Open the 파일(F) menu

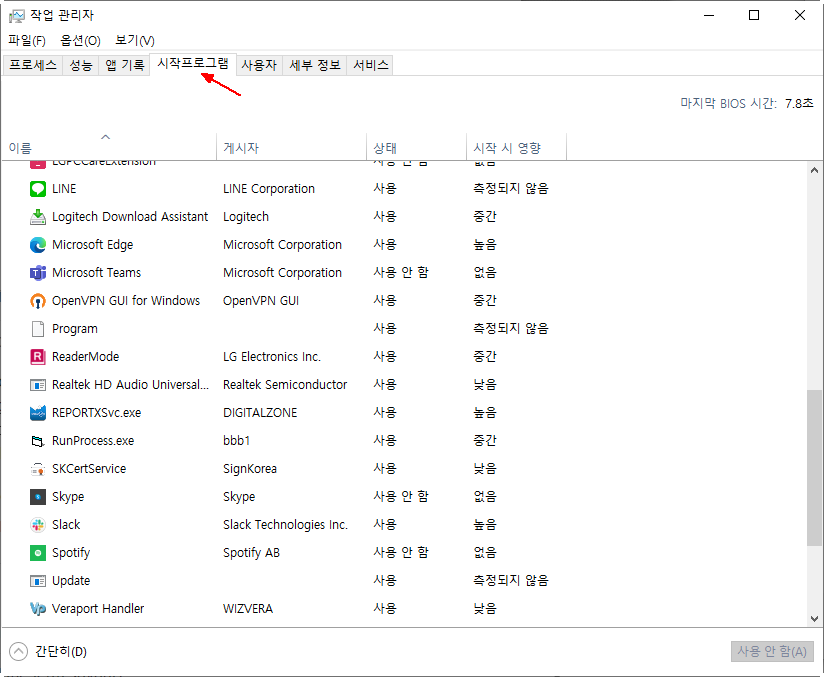[27, 40]
